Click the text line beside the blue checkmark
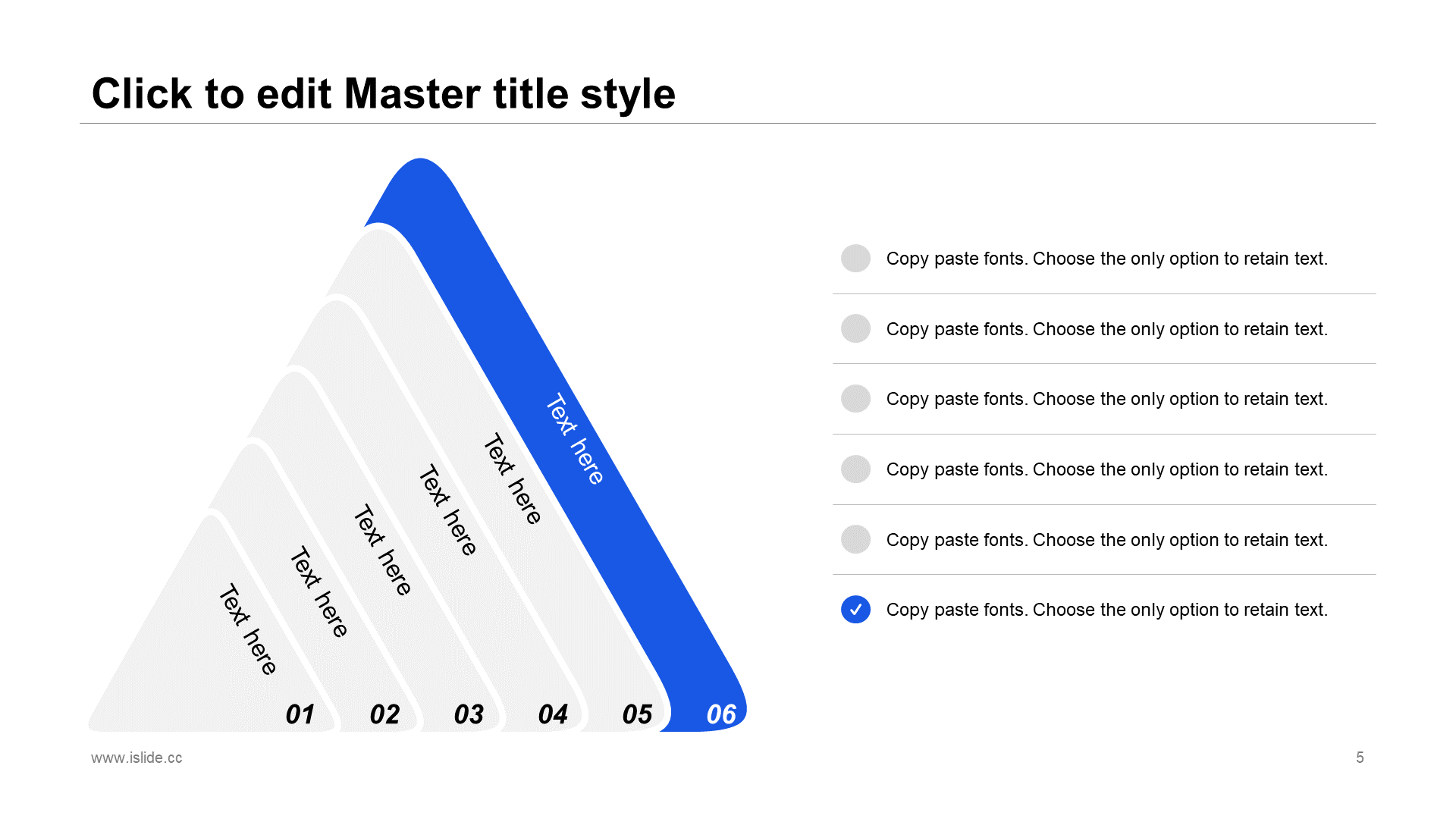Screen dimensions: 1456x819 (x=1106, y=610)
